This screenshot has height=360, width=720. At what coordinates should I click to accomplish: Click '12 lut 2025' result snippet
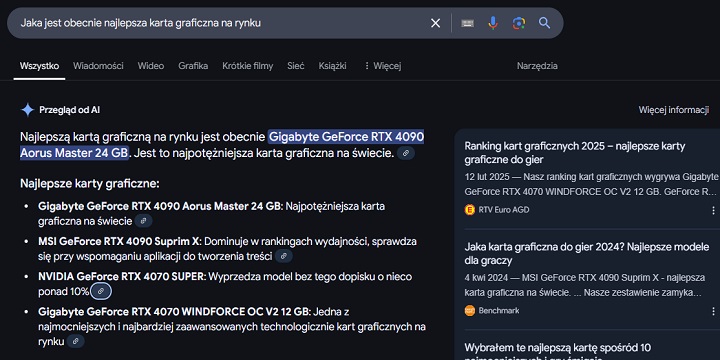click(591, 184)
